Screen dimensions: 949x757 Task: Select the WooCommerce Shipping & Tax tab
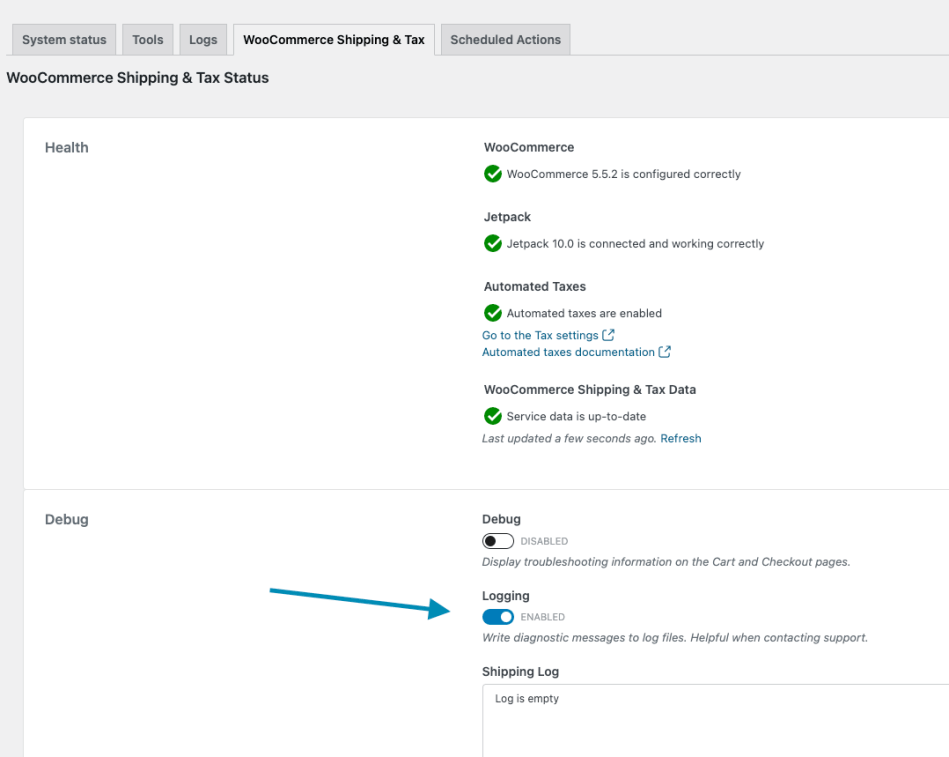[334, 40]
